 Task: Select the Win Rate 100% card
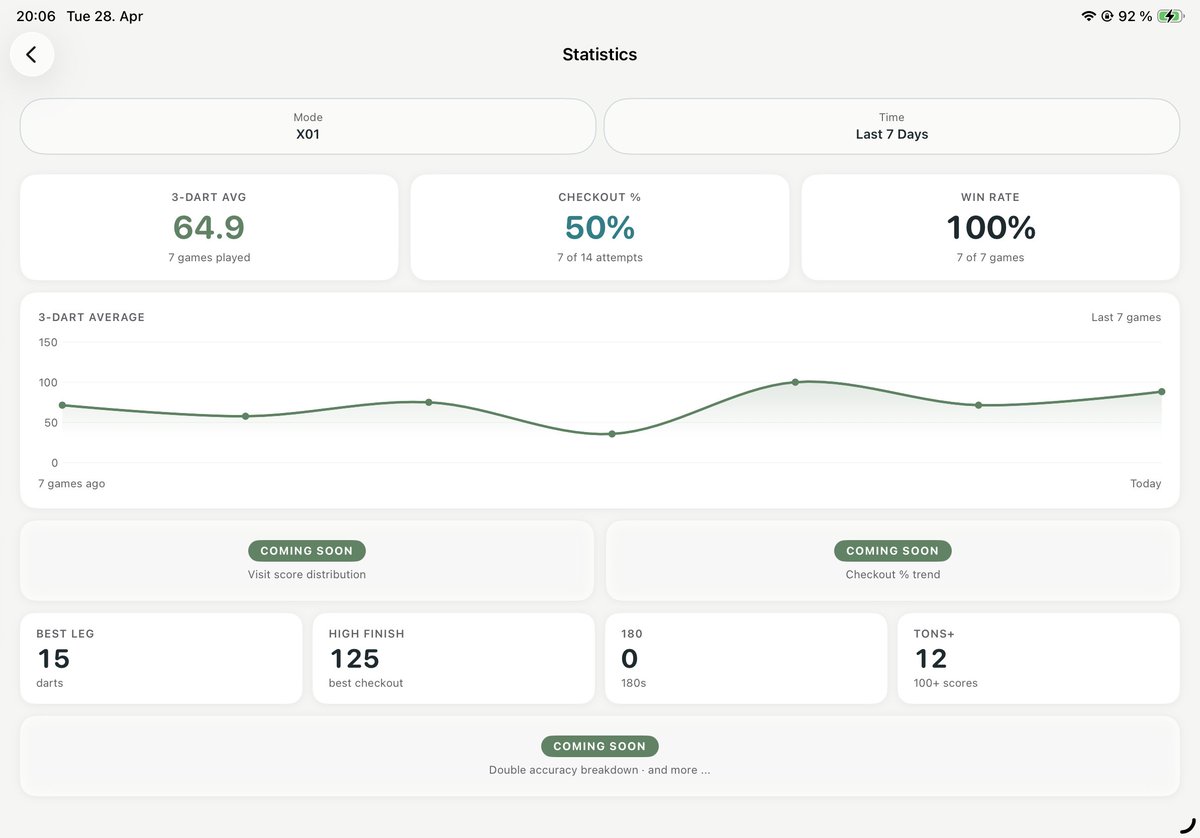pyautogui.click(x=991, y=227)
